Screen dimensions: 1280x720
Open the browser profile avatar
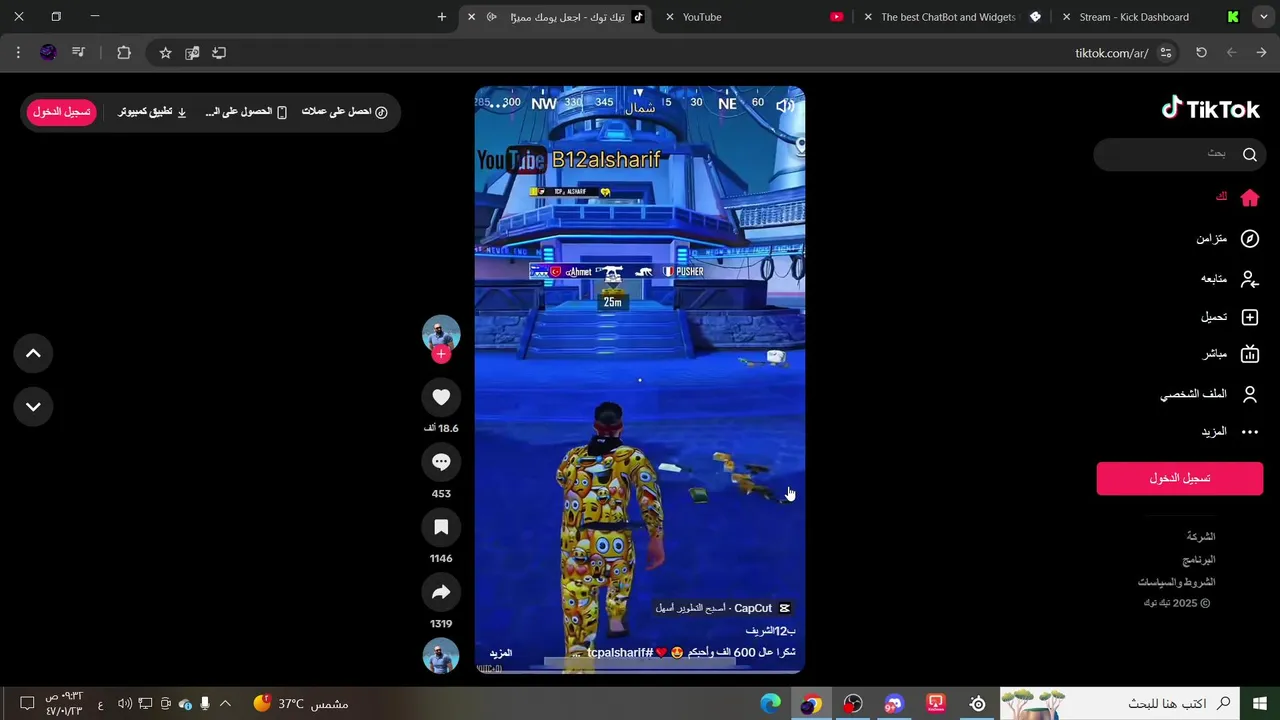[48, 53]
